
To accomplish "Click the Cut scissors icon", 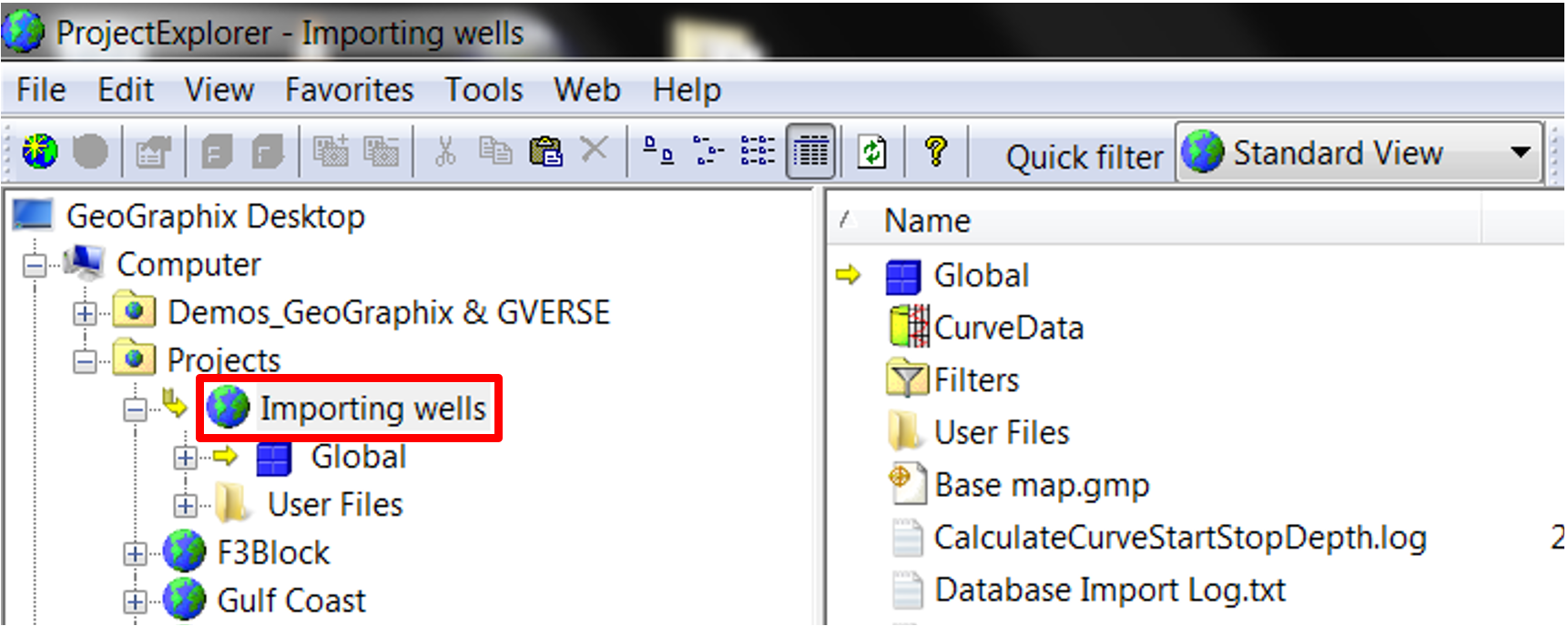I will 445,151.
